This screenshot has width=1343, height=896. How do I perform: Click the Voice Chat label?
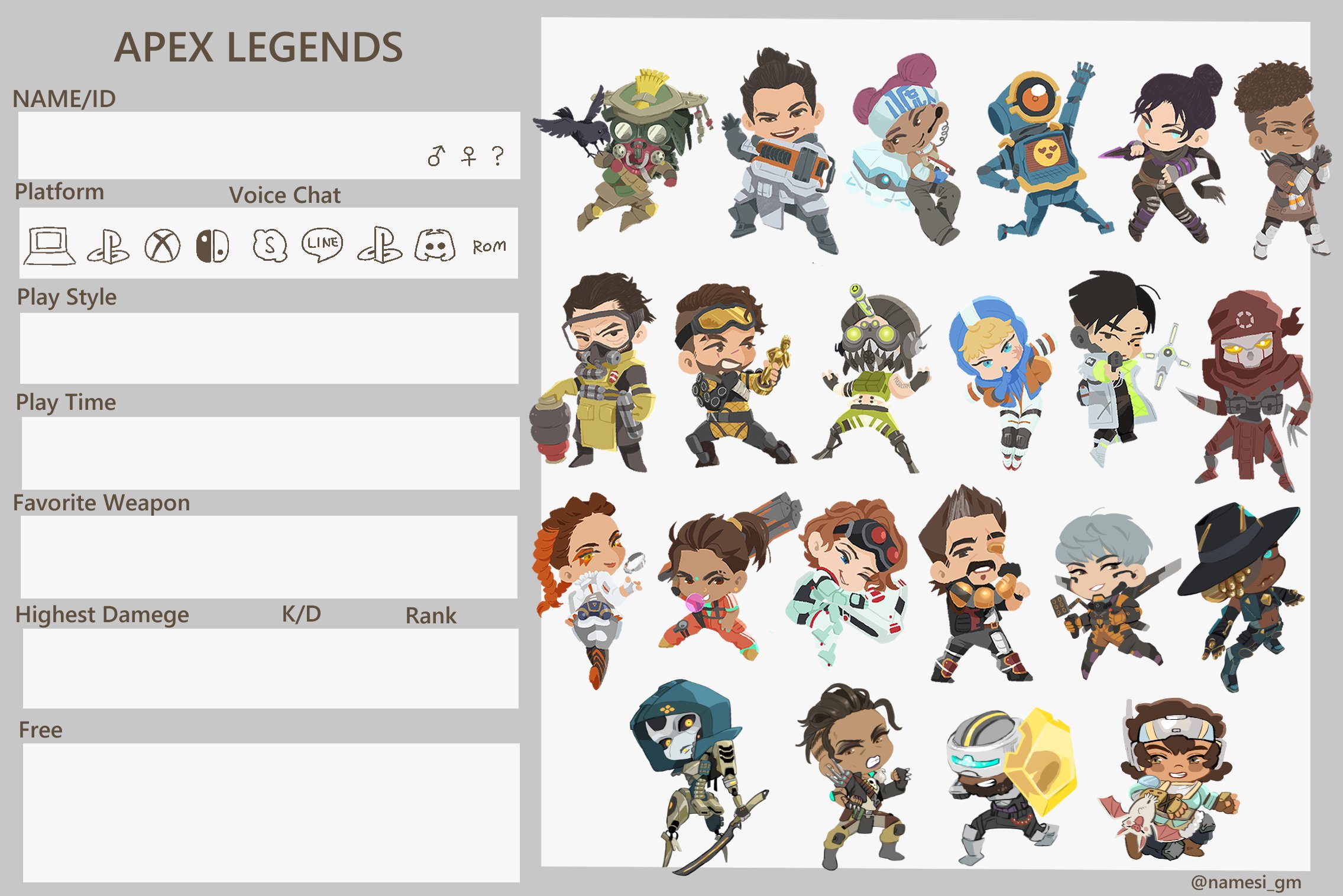284,195
